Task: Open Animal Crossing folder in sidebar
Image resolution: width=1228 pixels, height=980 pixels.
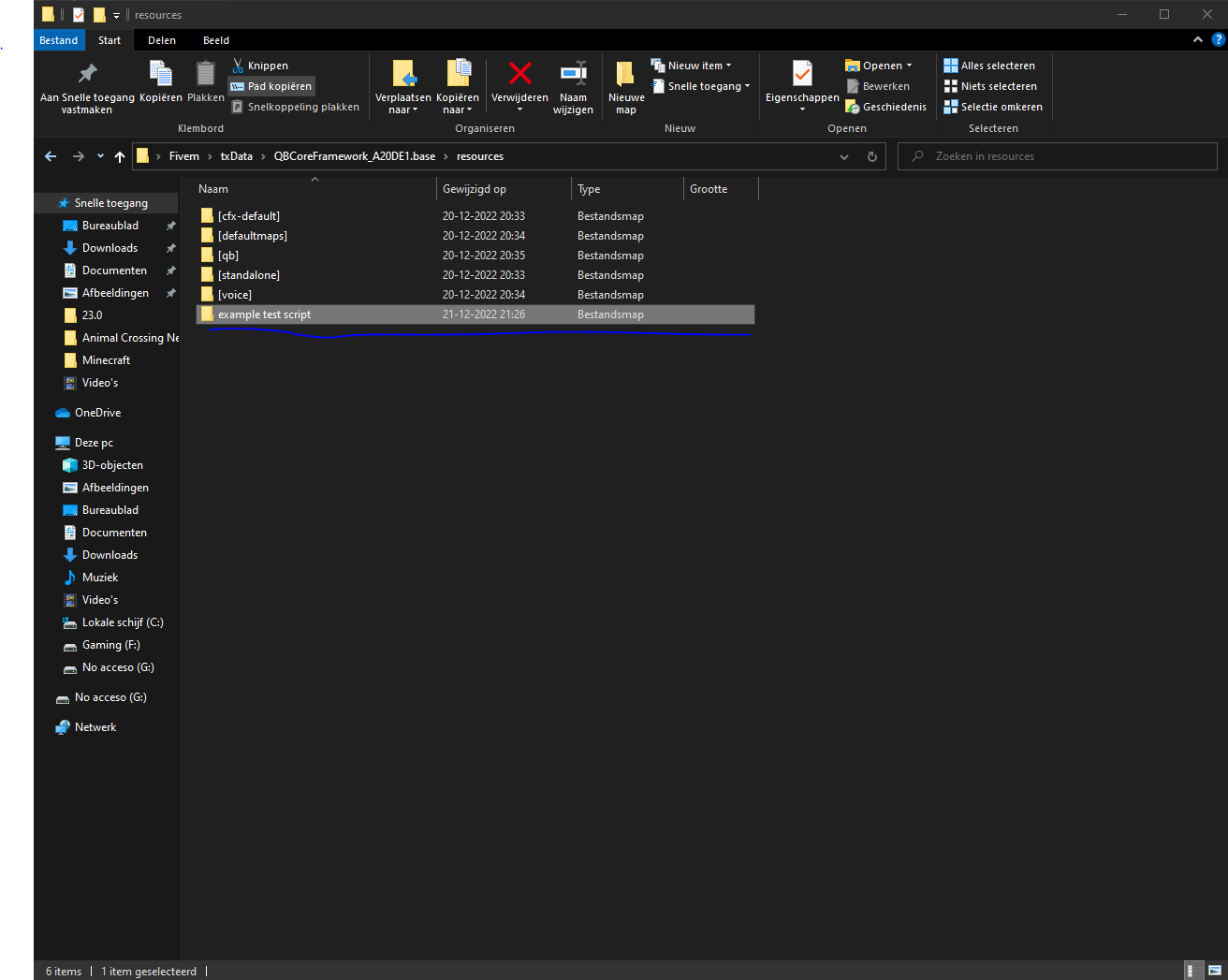Action: coord(120,338)
